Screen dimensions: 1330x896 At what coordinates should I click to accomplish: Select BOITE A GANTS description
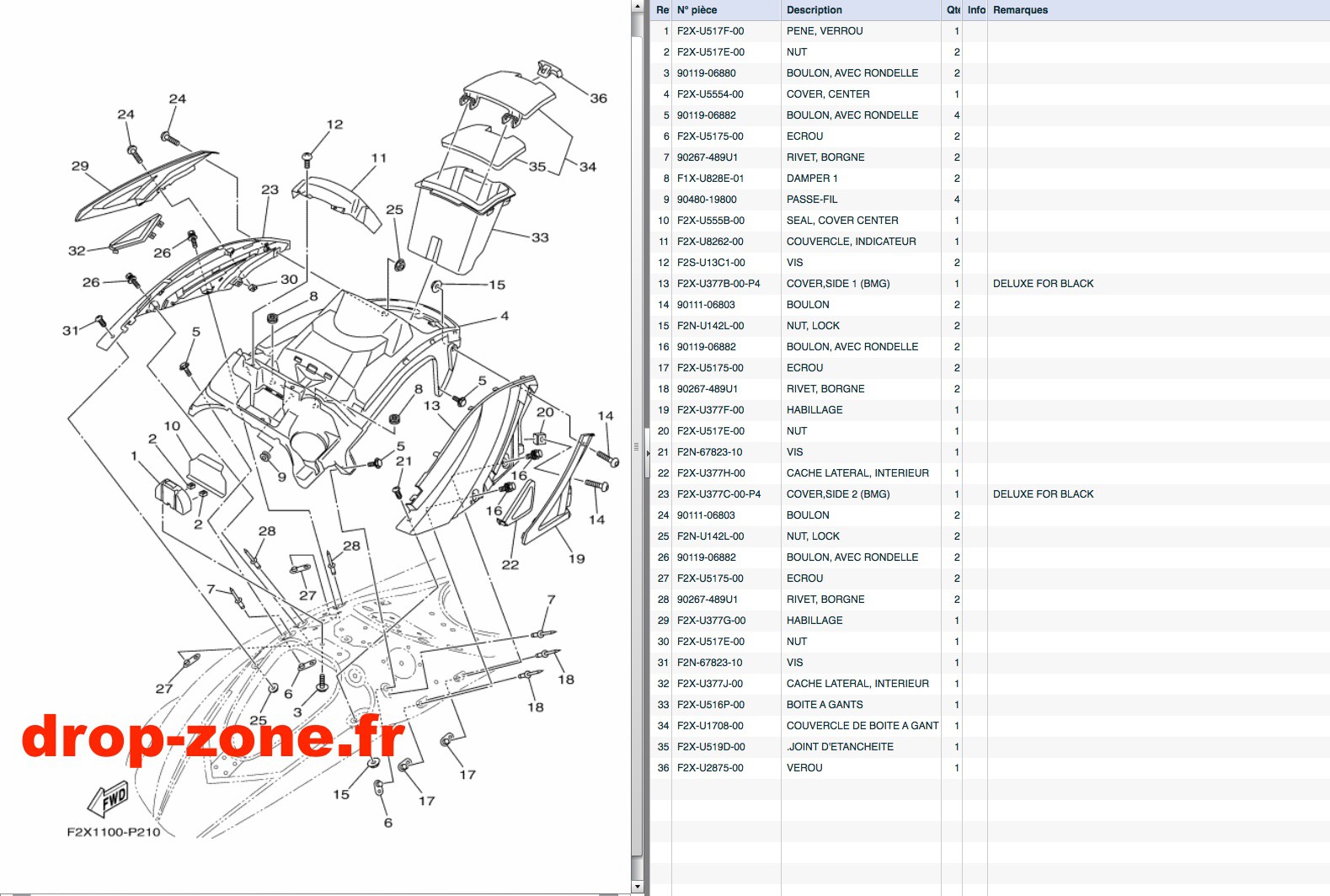[825, 705]
